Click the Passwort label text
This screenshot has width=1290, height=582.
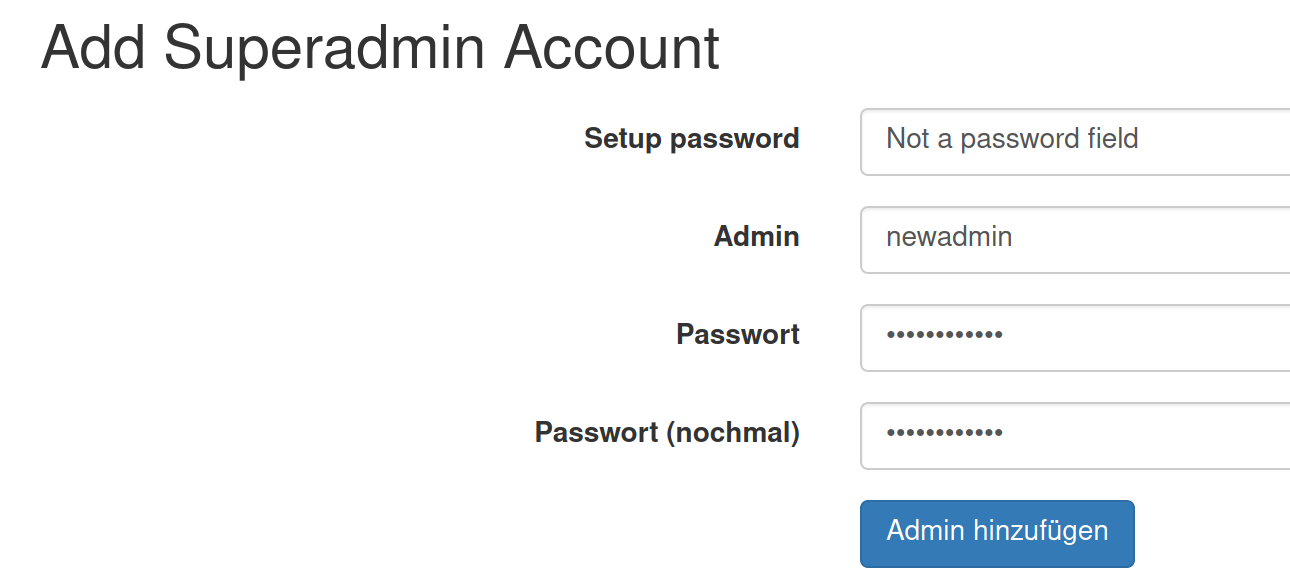click(738, 334)
